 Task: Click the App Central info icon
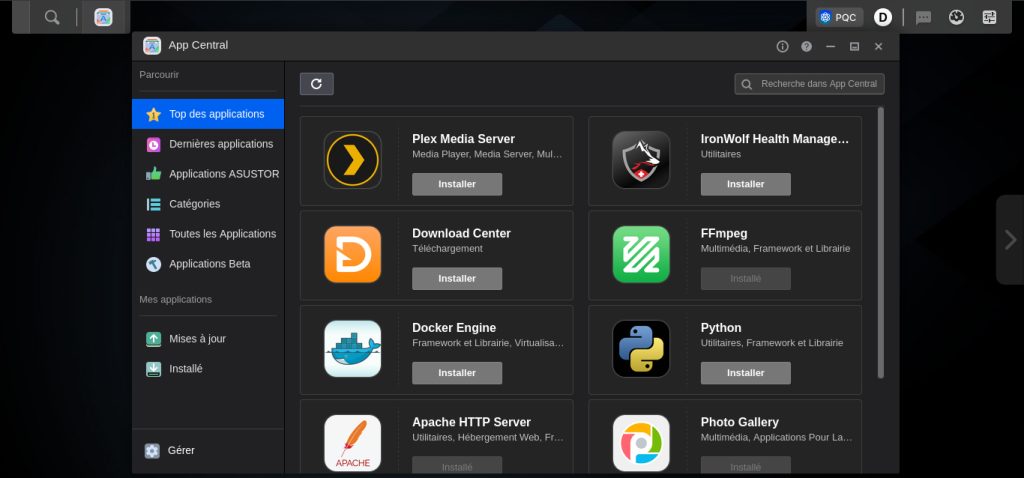coord(782,46)
